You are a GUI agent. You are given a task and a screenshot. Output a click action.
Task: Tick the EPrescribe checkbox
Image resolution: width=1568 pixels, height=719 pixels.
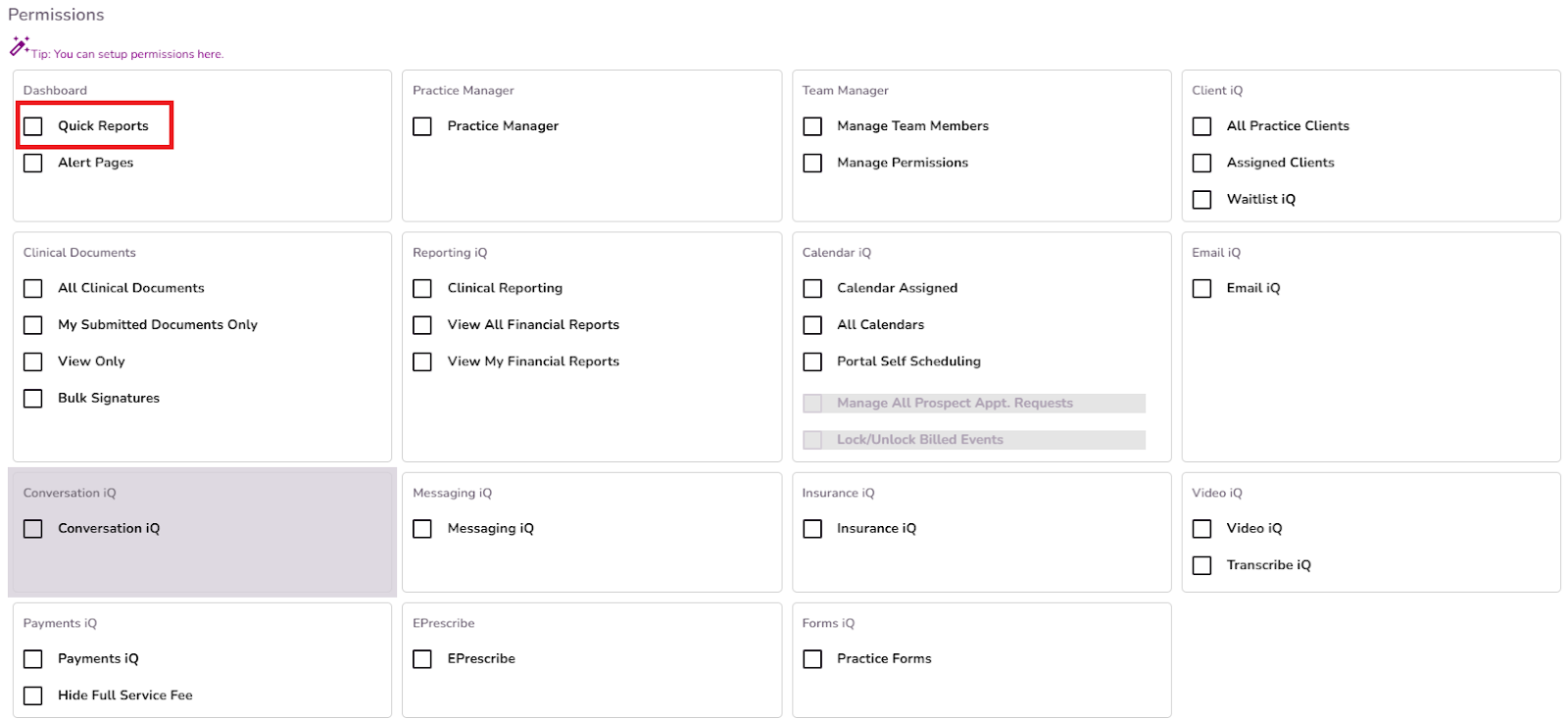422,659
